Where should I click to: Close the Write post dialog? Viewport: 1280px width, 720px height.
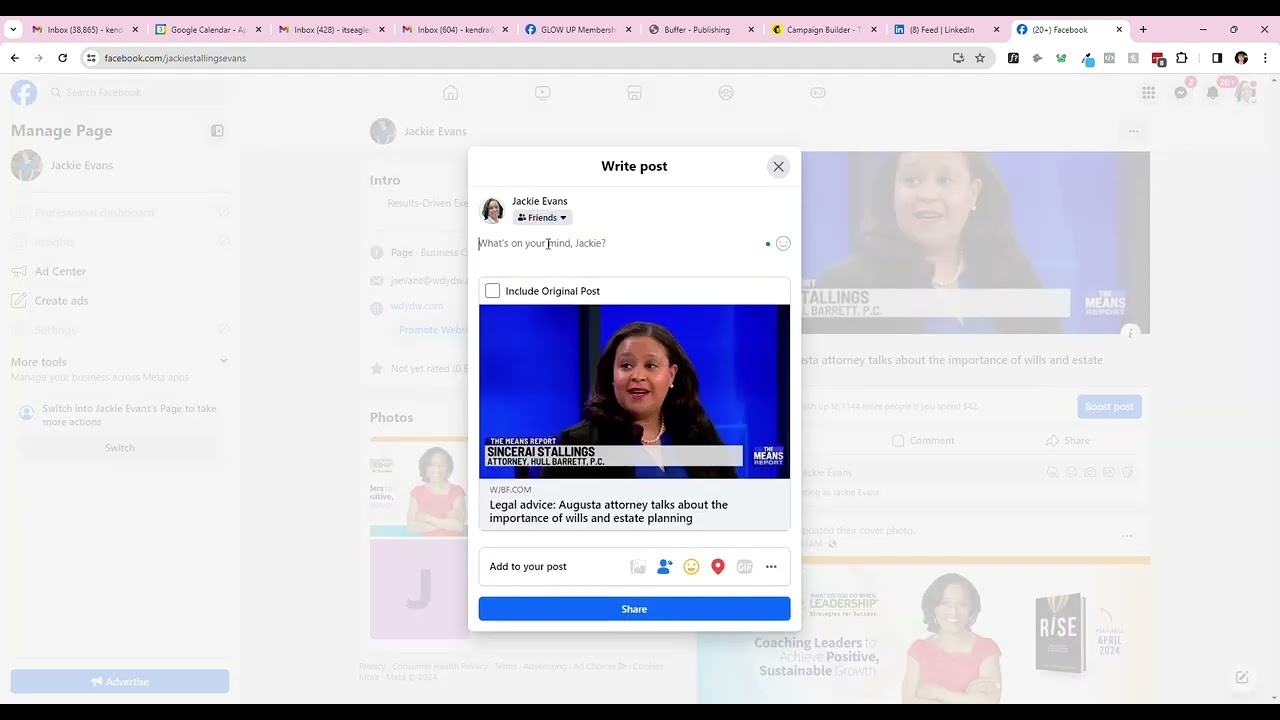click(x=778, y=167)
